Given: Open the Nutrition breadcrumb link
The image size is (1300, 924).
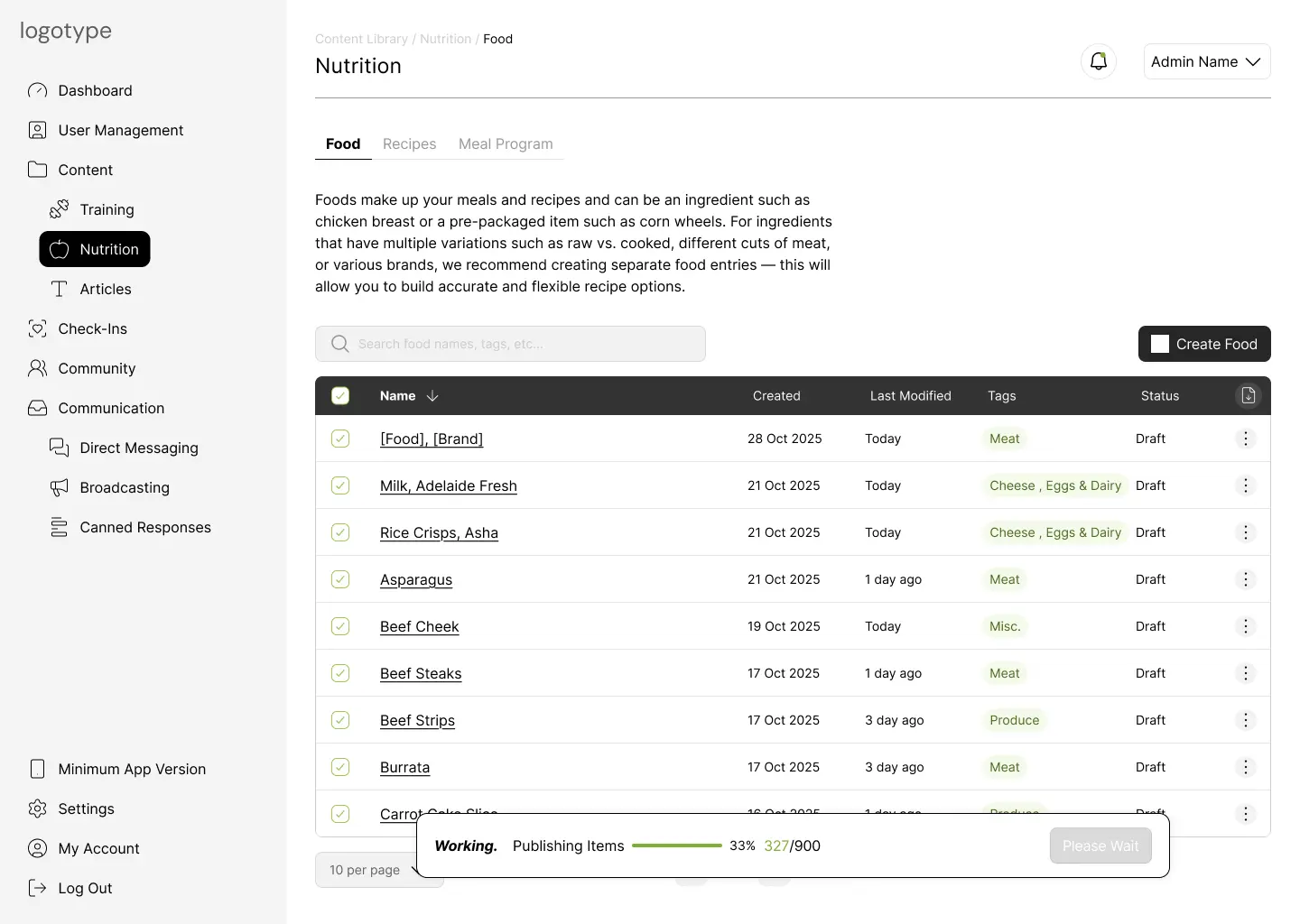Looking at the screenshot, I should click(445, 39).
